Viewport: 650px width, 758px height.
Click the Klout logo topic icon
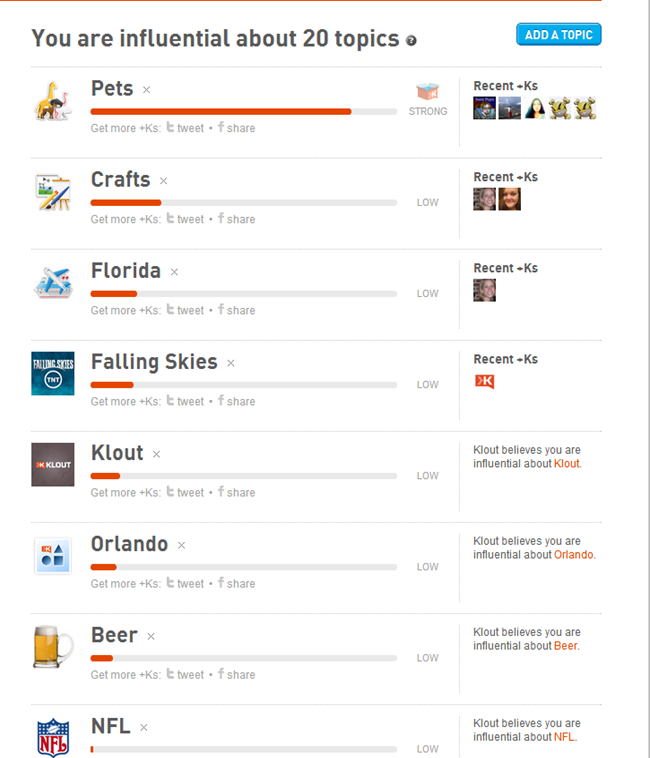coord(52,465)
